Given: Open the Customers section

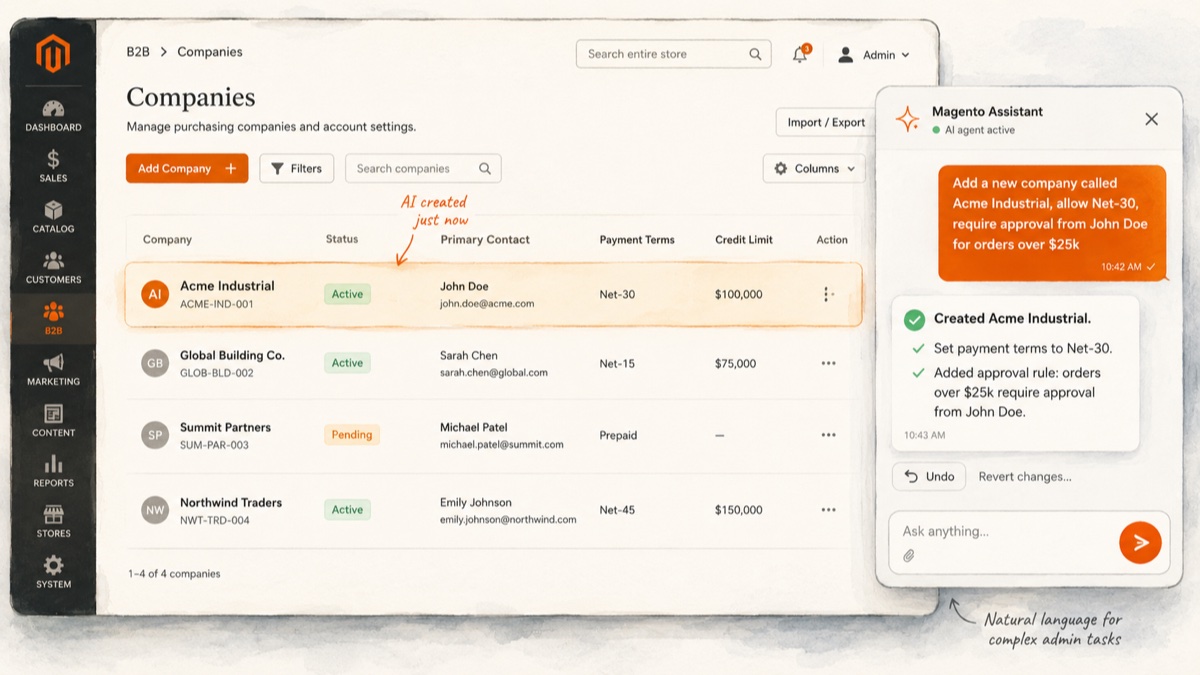Looking at the screenshot, I should [x=53, y=268].
